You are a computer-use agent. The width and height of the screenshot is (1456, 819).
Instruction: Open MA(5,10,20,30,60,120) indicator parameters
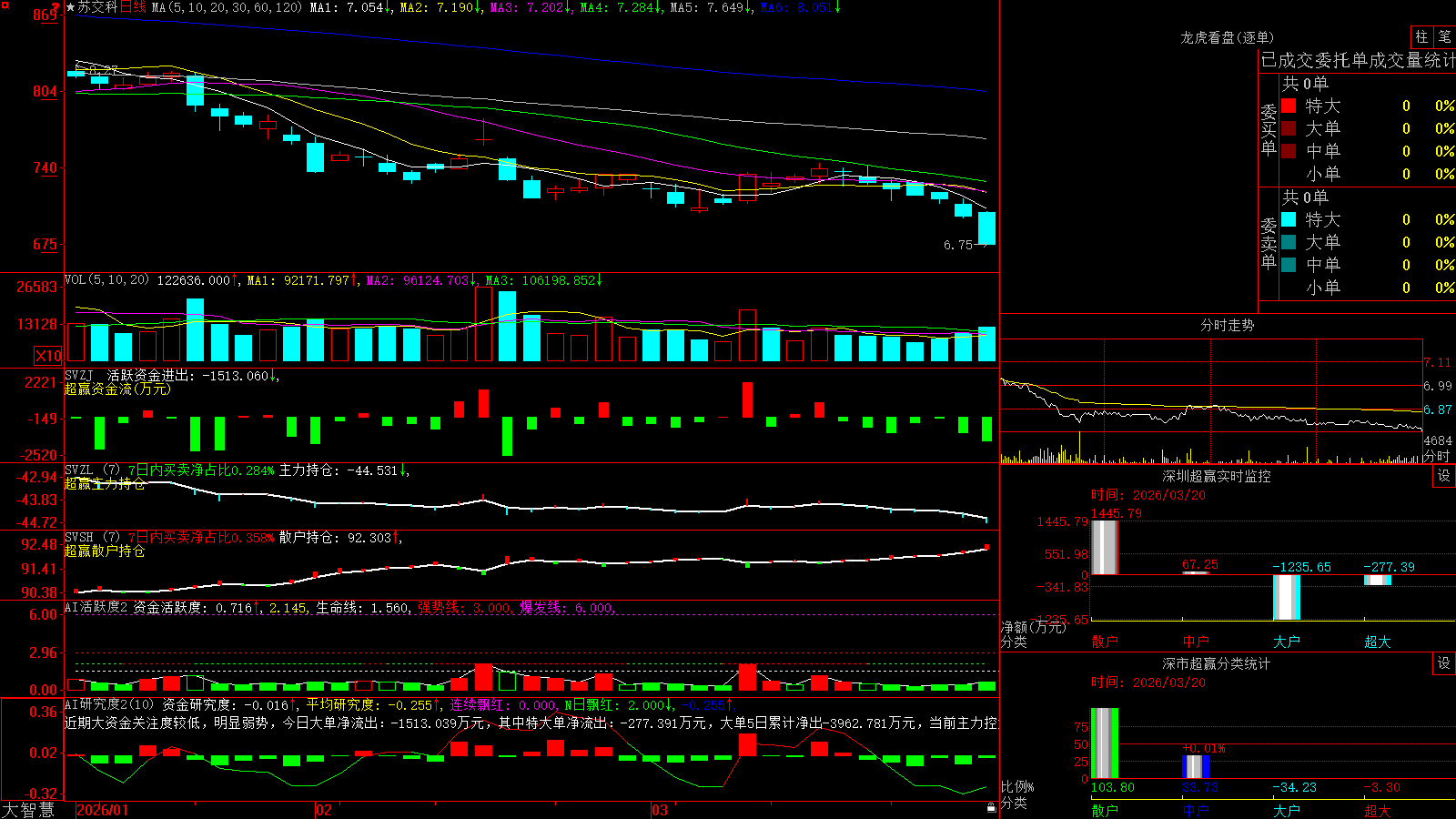[227, 7]
